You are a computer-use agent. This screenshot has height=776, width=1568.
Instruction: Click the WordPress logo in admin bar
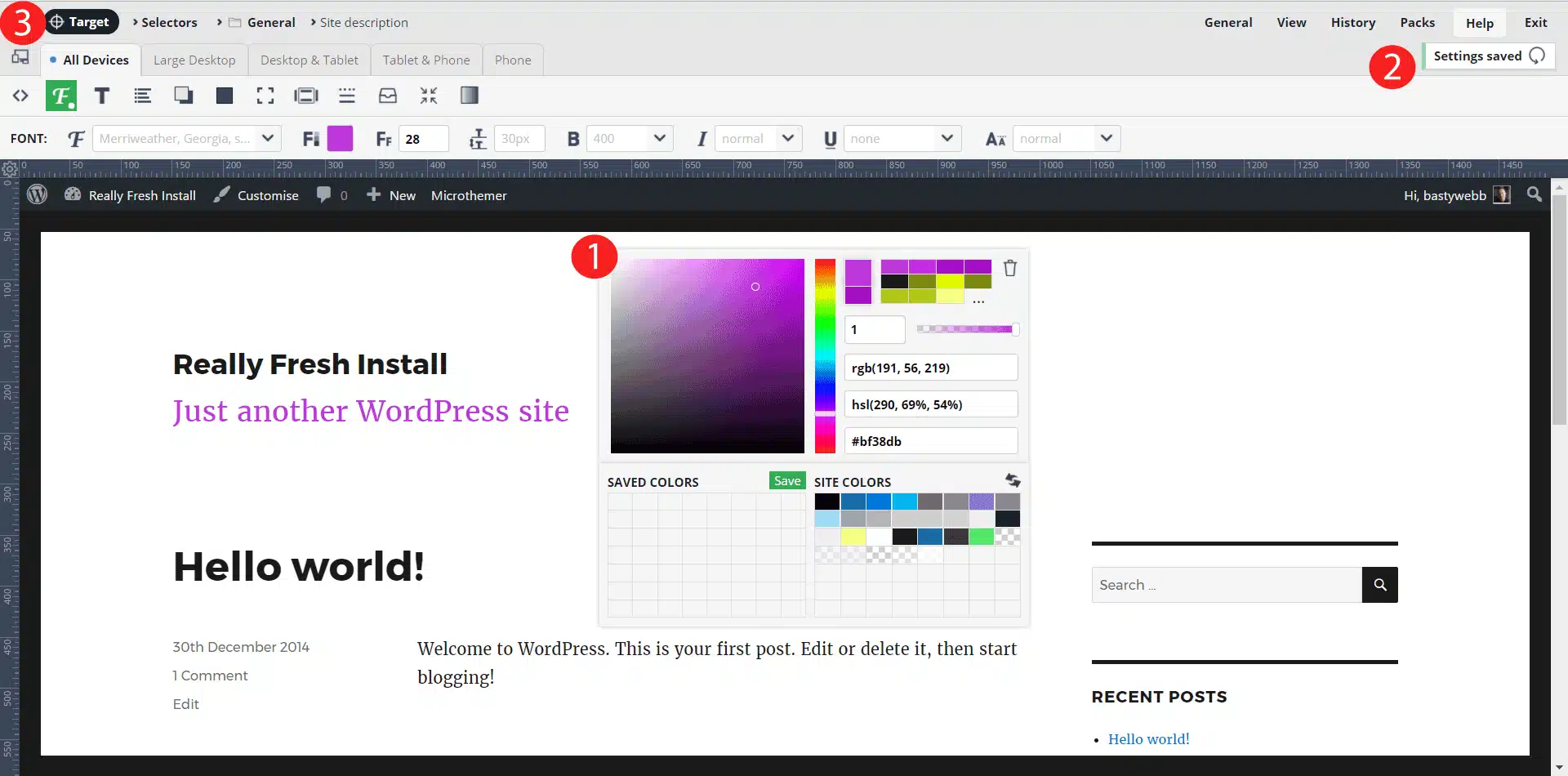[x=37, y=194]
